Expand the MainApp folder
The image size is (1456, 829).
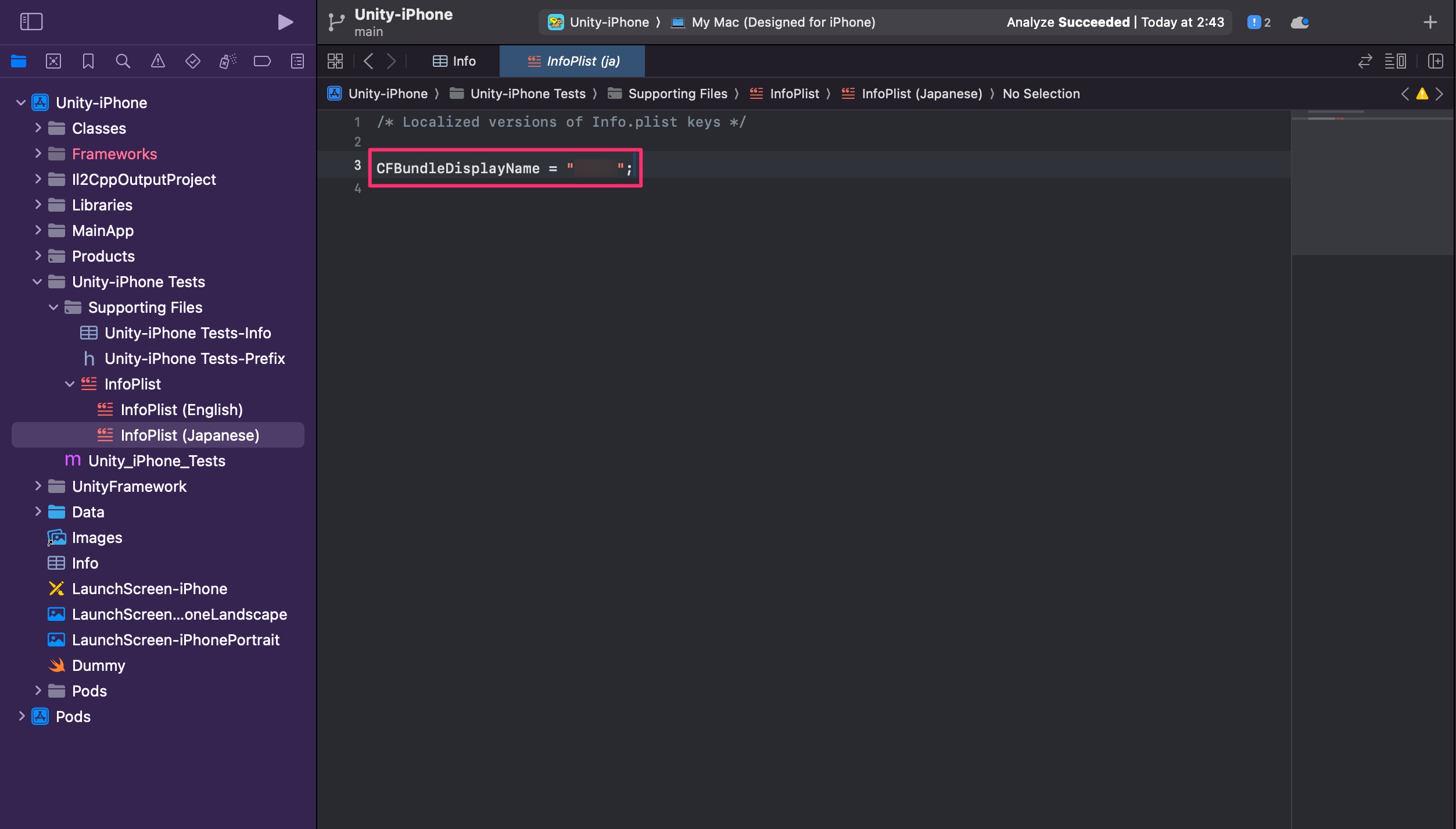(x=38, y=230)
